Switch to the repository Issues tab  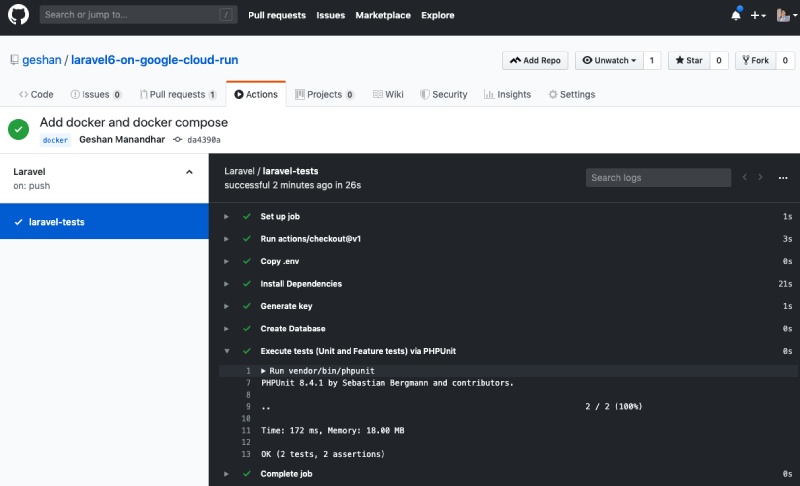click(96, 94)
